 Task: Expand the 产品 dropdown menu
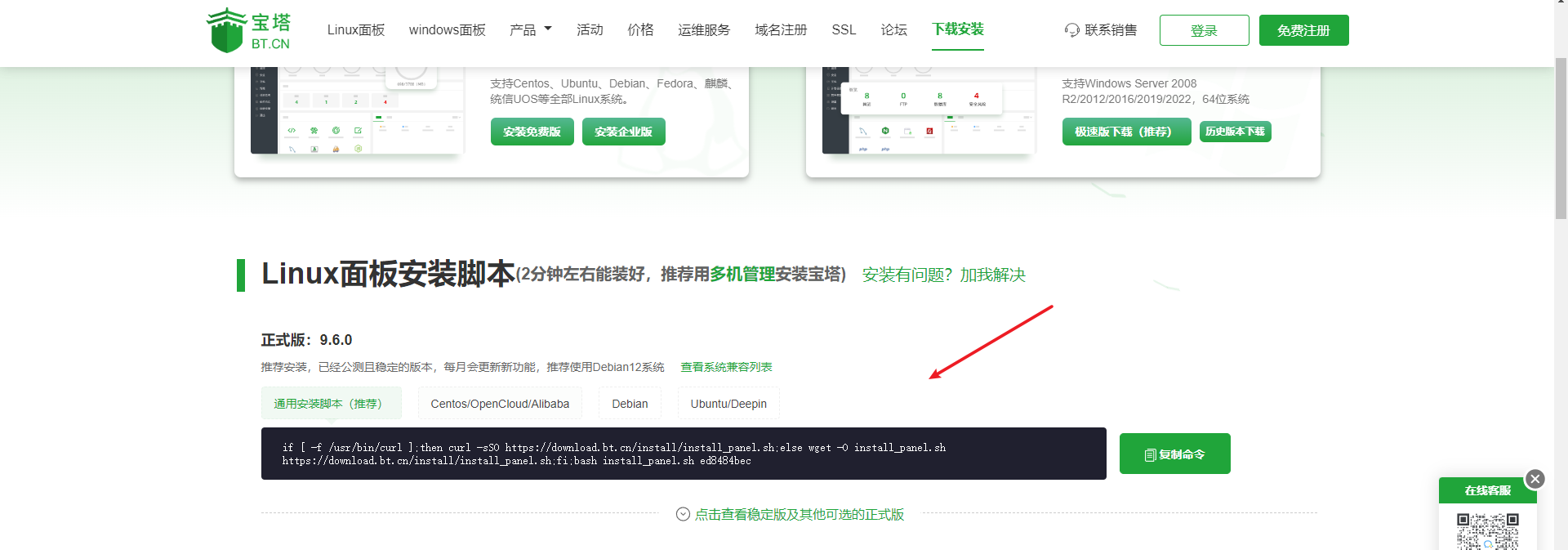(531, 30)
